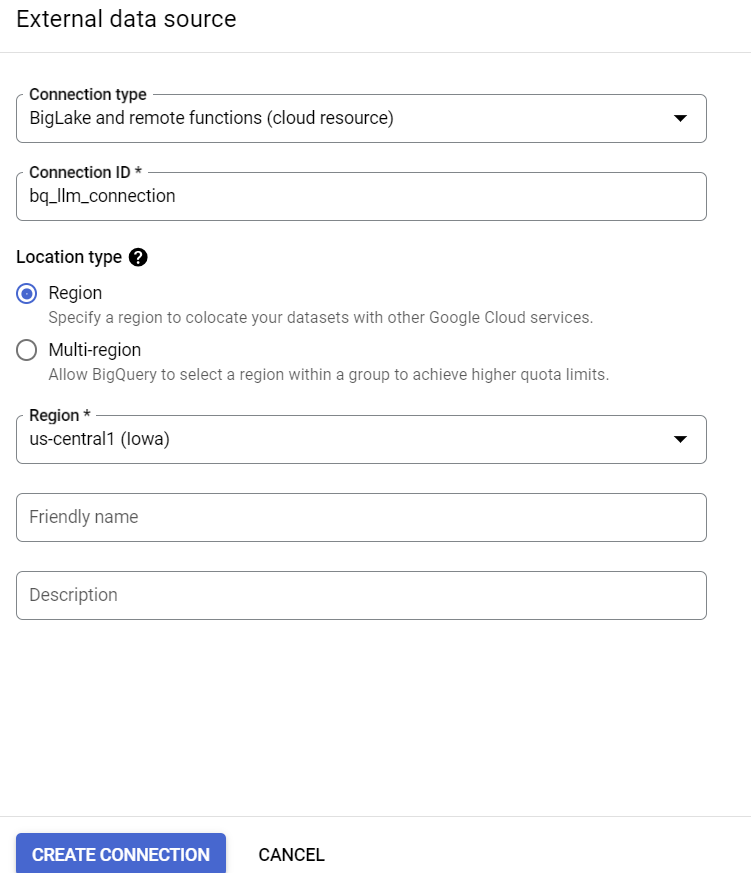Click into the Description field
Image resolution: width=751 pixels, height=873 pixels.
tap(360, 595)
